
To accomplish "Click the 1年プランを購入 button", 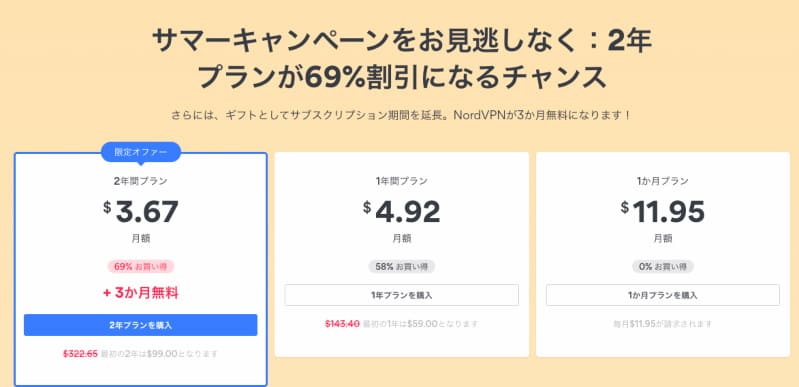I will click(402, 295).
